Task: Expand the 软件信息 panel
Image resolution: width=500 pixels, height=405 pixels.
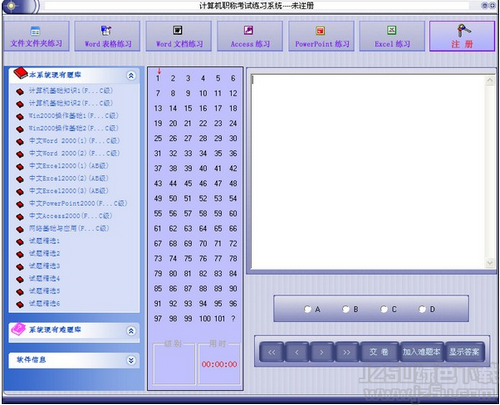Action: [x=131, y=360]
